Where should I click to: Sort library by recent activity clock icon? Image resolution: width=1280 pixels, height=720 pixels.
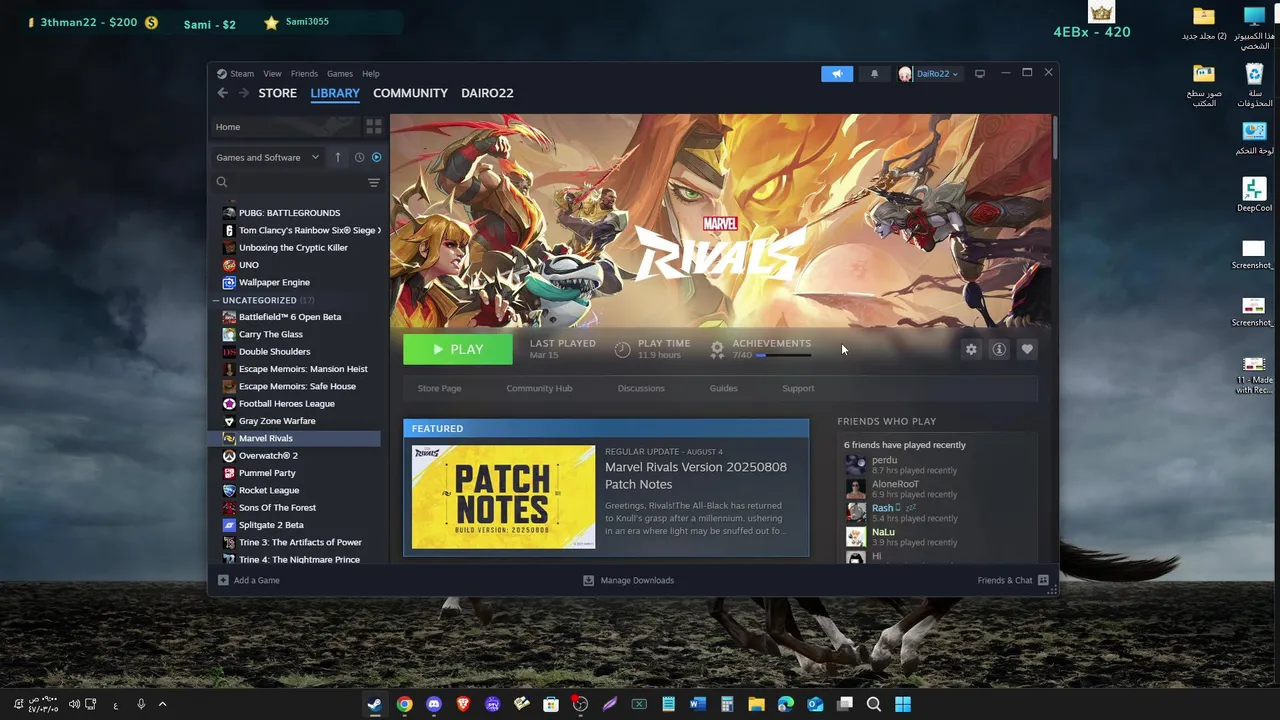(359, 157)
